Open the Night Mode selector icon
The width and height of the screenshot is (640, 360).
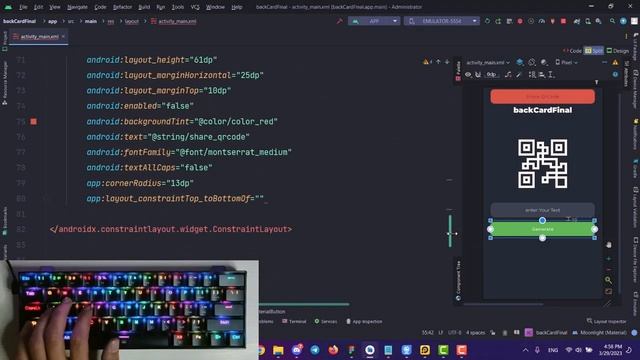pos(544,62)
